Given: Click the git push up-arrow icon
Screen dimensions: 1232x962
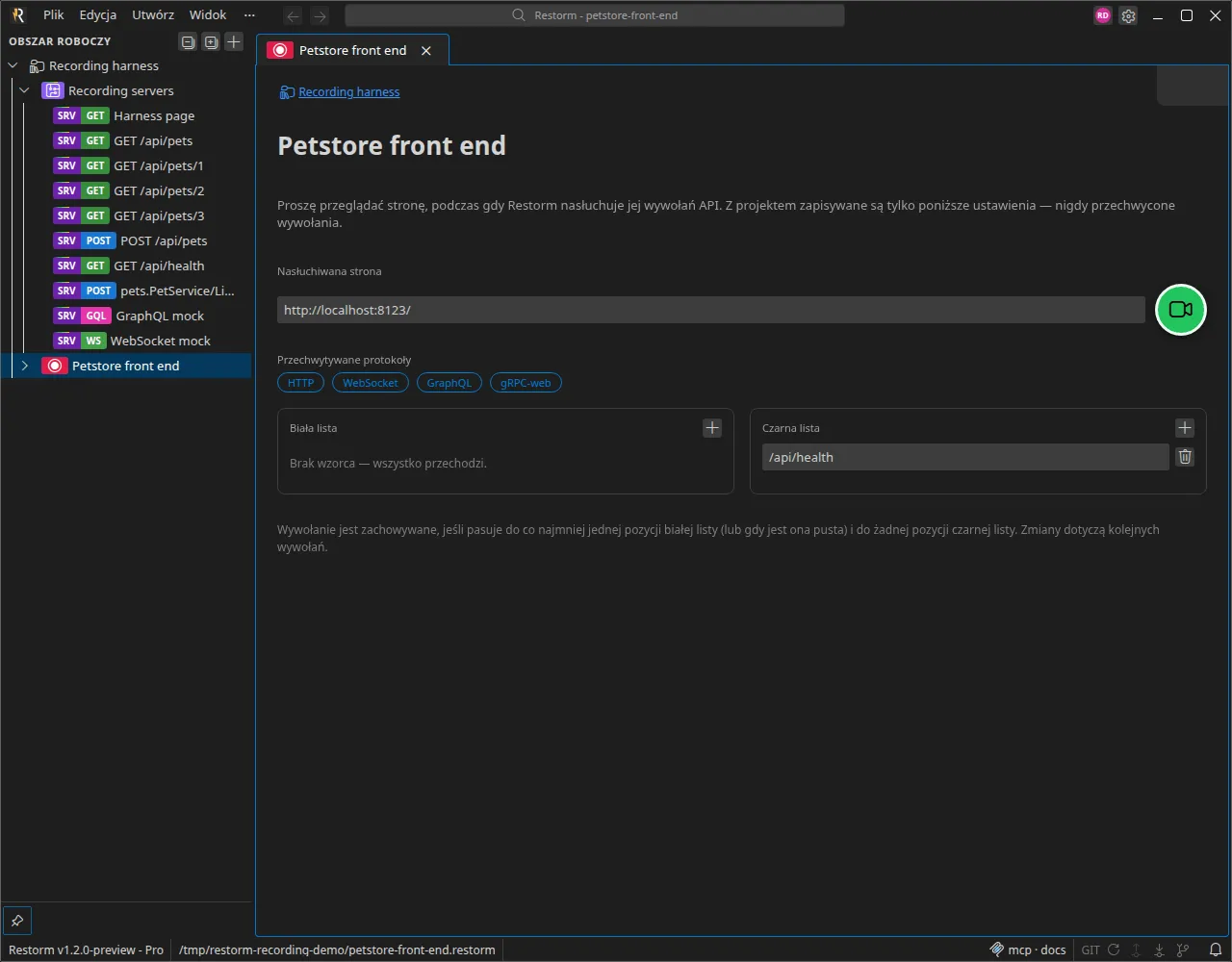Looking at the screenshot, I should [1137, 949].
